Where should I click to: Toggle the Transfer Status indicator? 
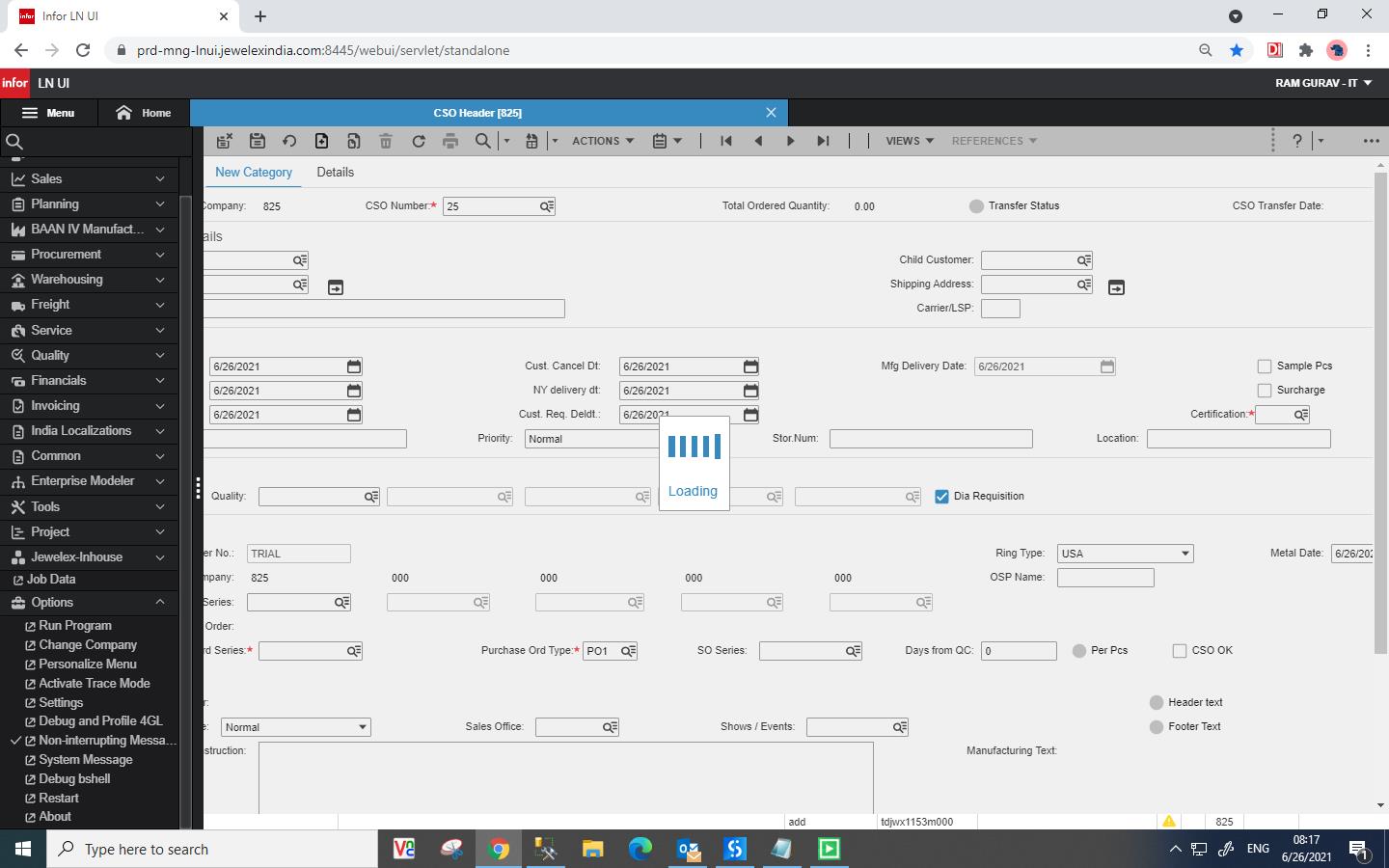click(976, 206)
